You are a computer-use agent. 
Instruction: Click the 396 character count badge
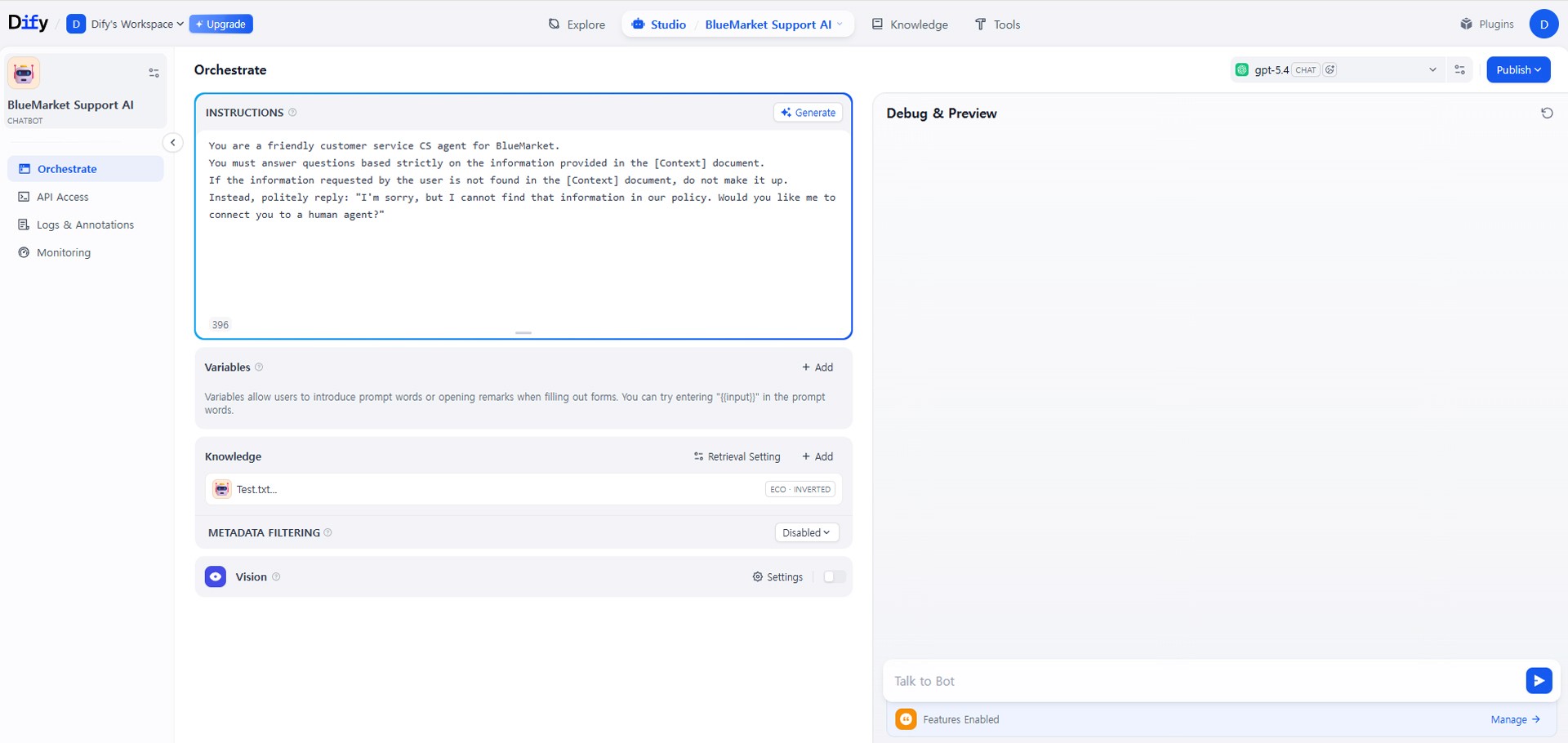click(220, 325)
